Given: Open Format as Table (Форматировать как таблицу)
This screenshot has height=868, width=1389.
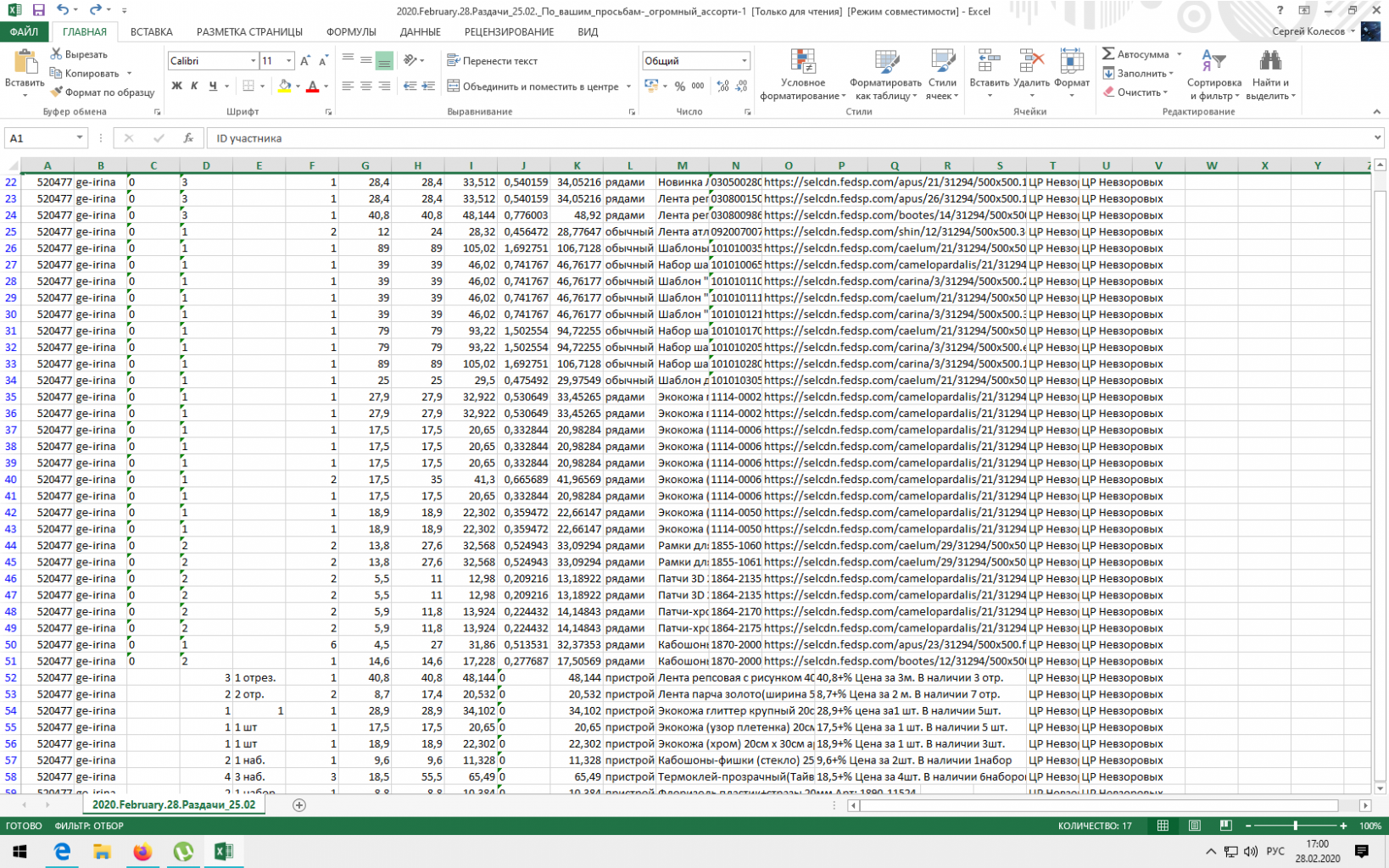Looking at the screenshot, I should [x=886, y=75].
